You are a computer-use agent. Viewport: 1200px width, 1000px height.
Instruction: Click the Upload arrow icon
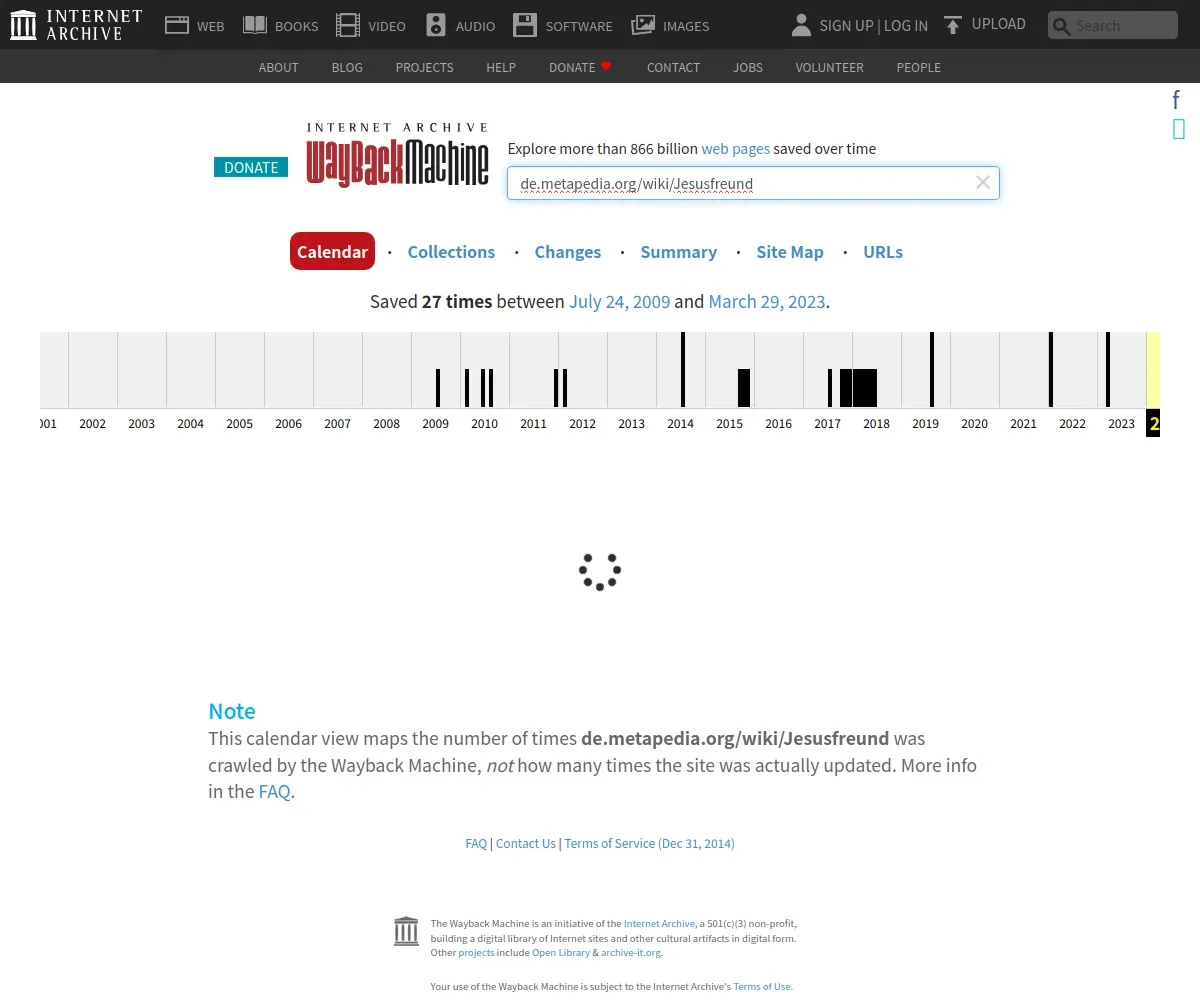953,25
